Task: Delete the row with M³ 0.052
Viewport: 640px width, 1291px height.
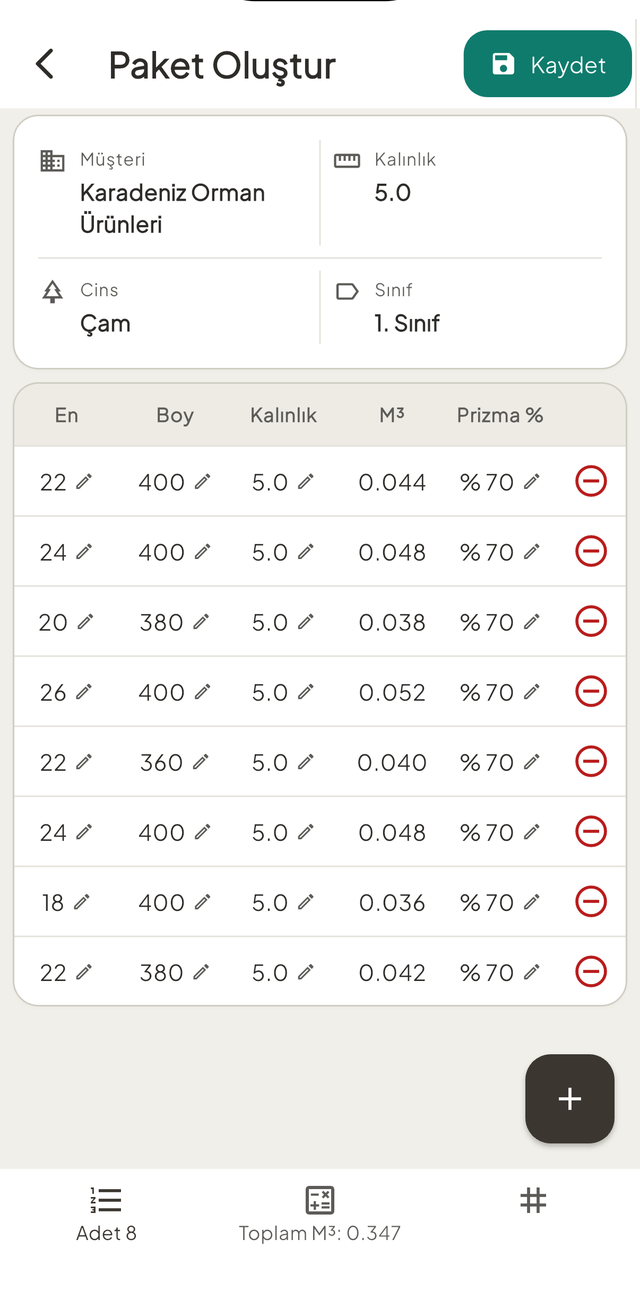Action: point(591,691)
